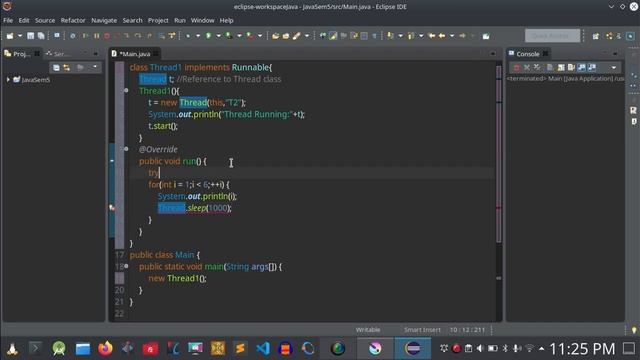This screenshot has width=640, height=360.
Task: Open the Run menu
Action: tap(180, 20)
